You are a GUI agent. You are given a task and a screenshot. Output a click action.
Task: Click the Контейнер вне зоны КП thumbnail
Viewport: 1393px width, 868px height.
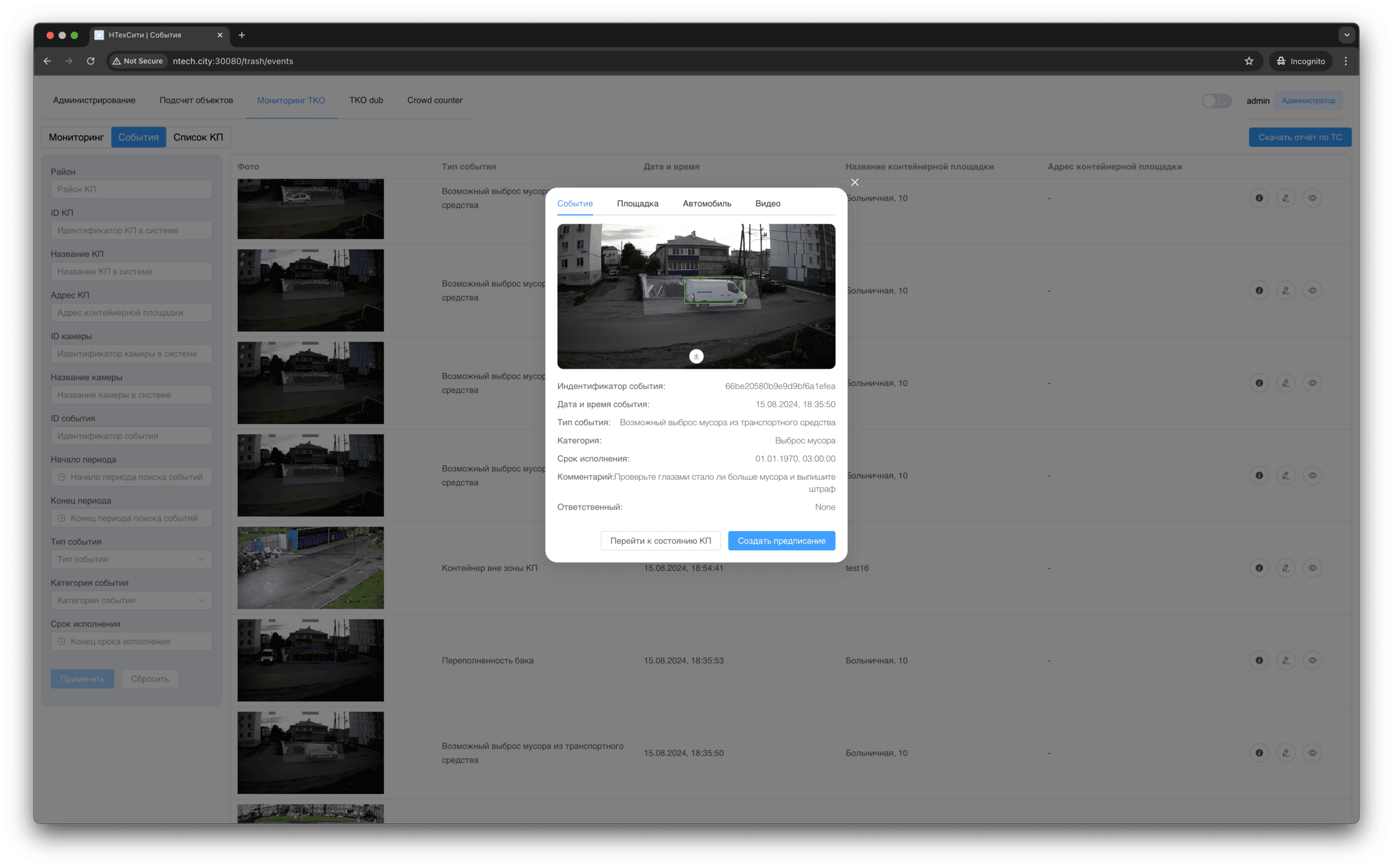tap(310, 568)
